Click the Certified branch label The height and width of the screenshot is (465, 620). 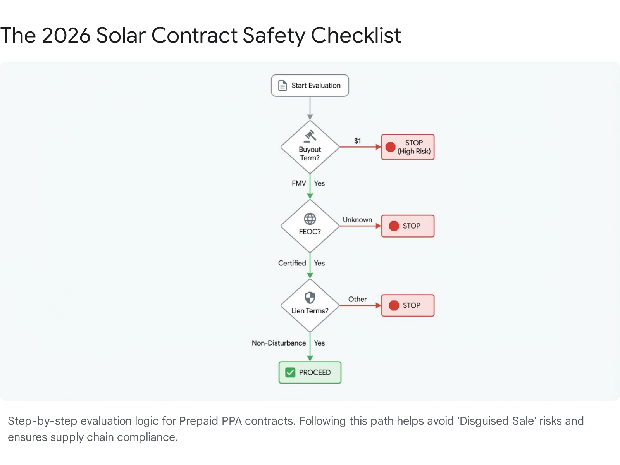pyautogui.click(x=292, y=263)
